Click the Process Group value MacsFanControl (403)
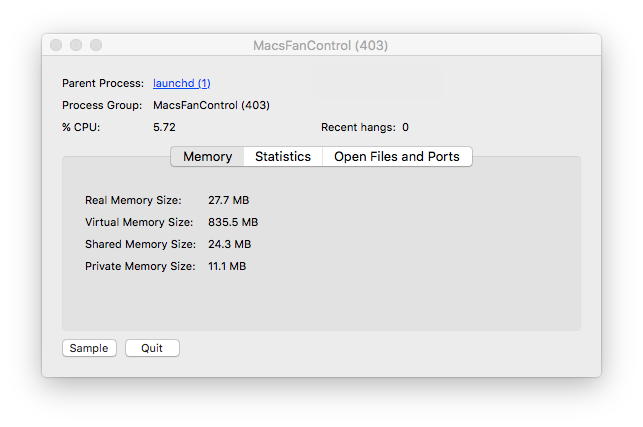This screenshot has height=427, width=643. pyautogui.click(x=211, y=105)
